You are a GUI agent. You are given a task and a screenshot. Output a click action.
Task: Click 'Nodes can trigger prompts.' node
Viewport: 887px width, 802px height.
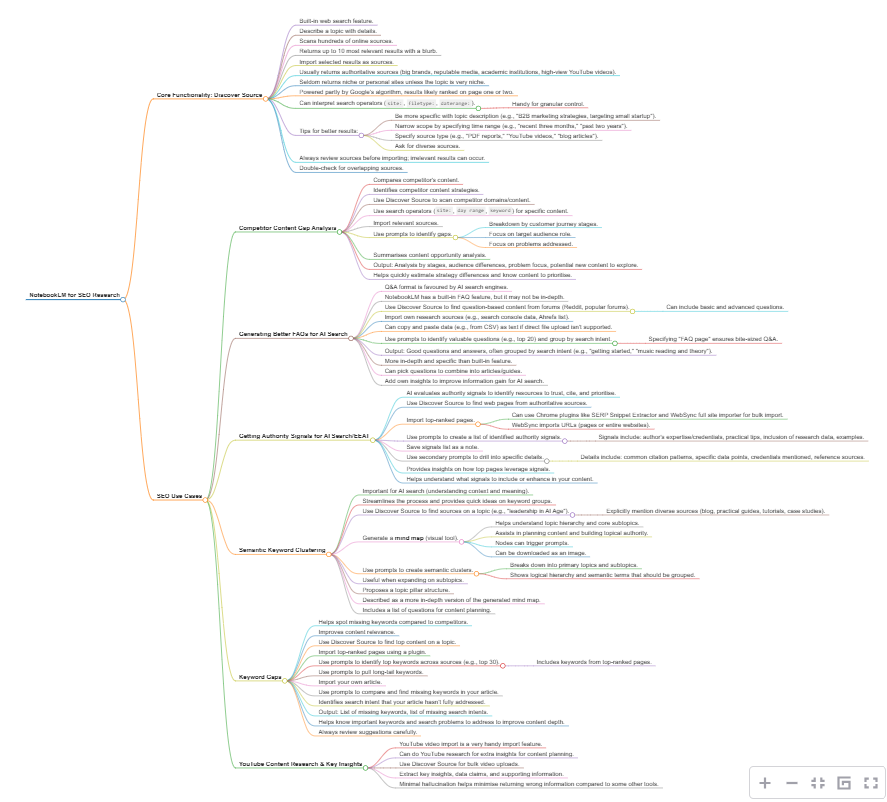coord(531,543)
